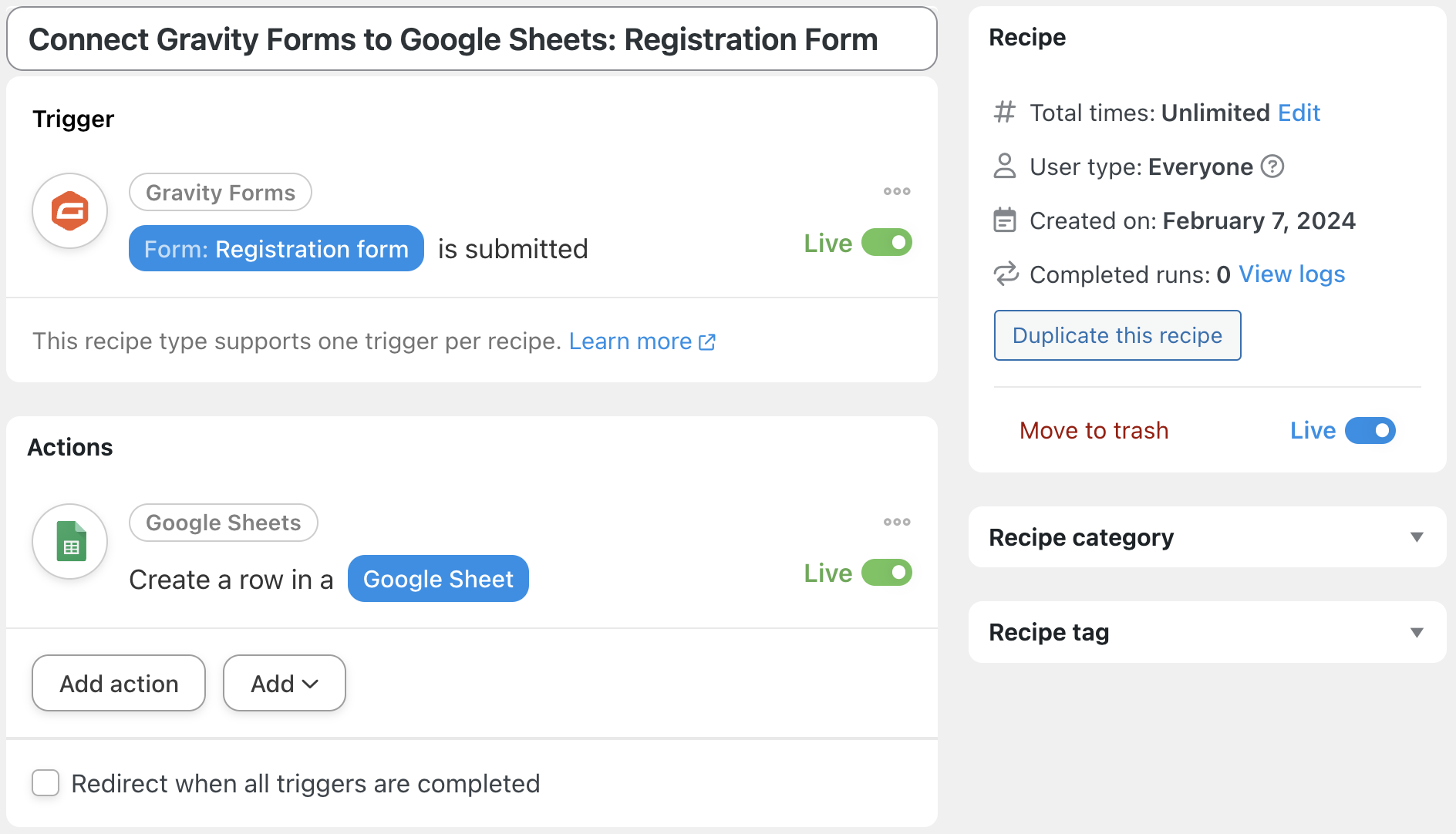Toggle the Google Sheets action Live switch

(887, 573)
